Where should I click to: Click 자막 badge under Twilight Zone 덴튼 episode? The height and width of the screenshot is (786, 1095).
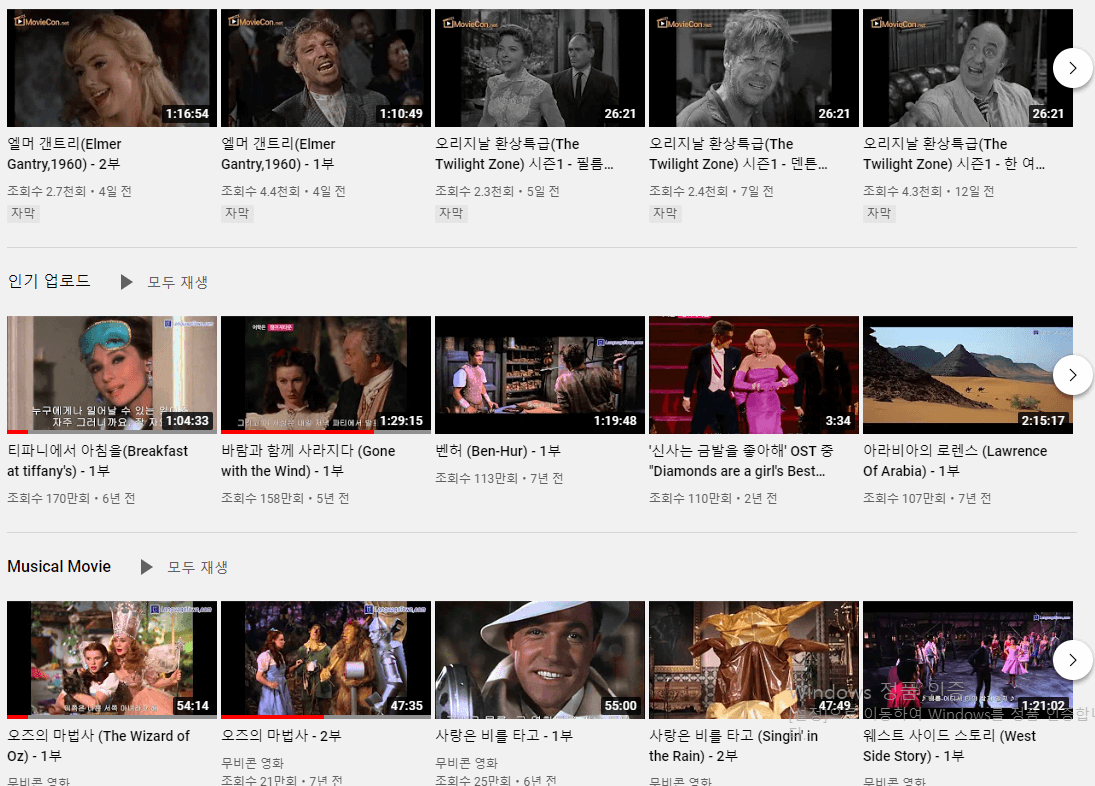point(666,213)
